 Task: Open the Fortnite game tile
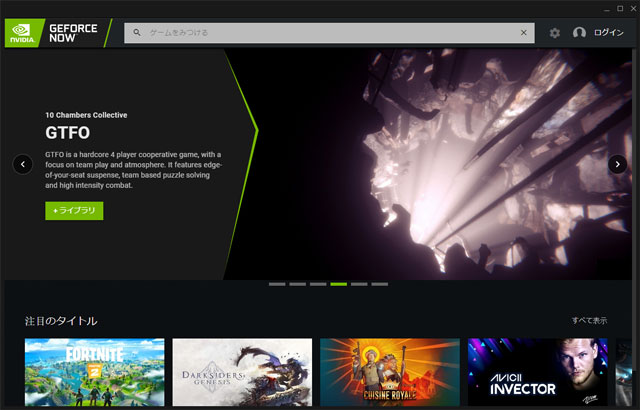95,372
